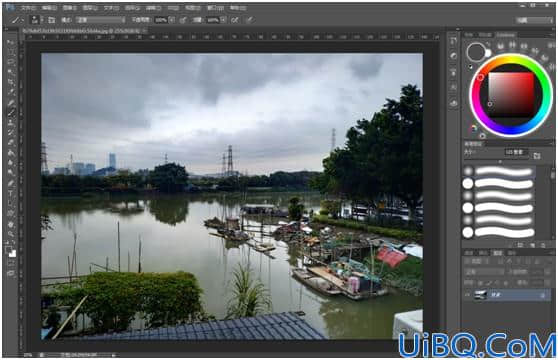Open the bottom icon in collapsed panel strip
Image resolution: width=558 pixels, height=360 pixels.
tap(453, 104)
